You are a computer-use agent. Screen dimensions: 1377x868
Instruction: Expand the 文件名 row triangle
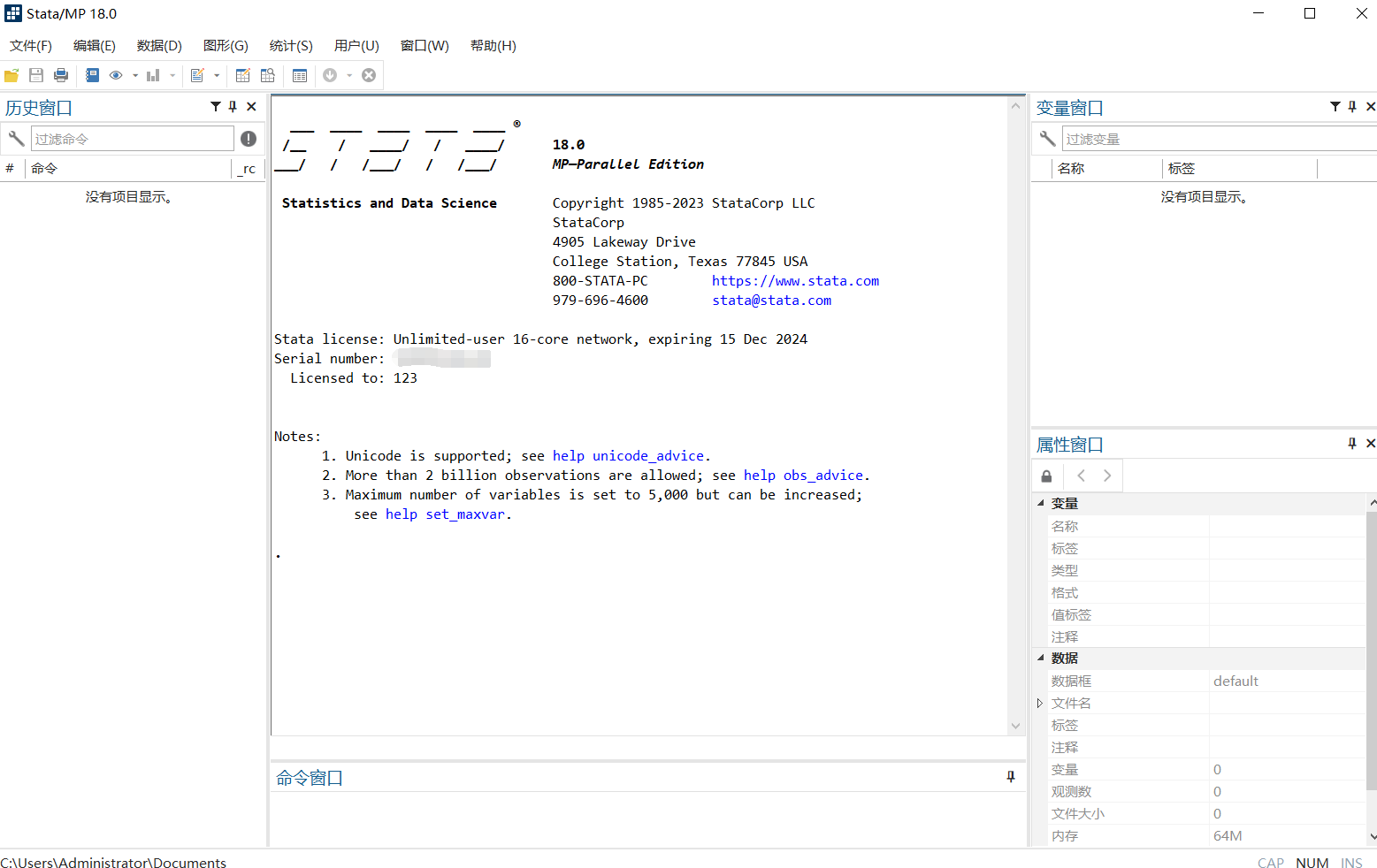pyautogui.click(x=1040, y=703)
